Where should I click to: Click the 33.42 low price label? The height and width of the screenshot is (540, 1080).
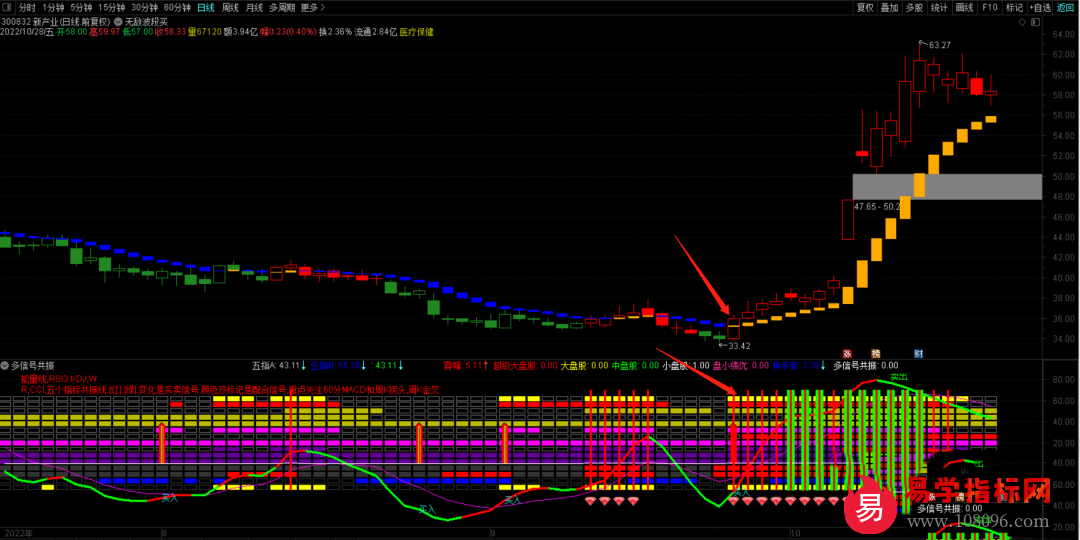739,345
